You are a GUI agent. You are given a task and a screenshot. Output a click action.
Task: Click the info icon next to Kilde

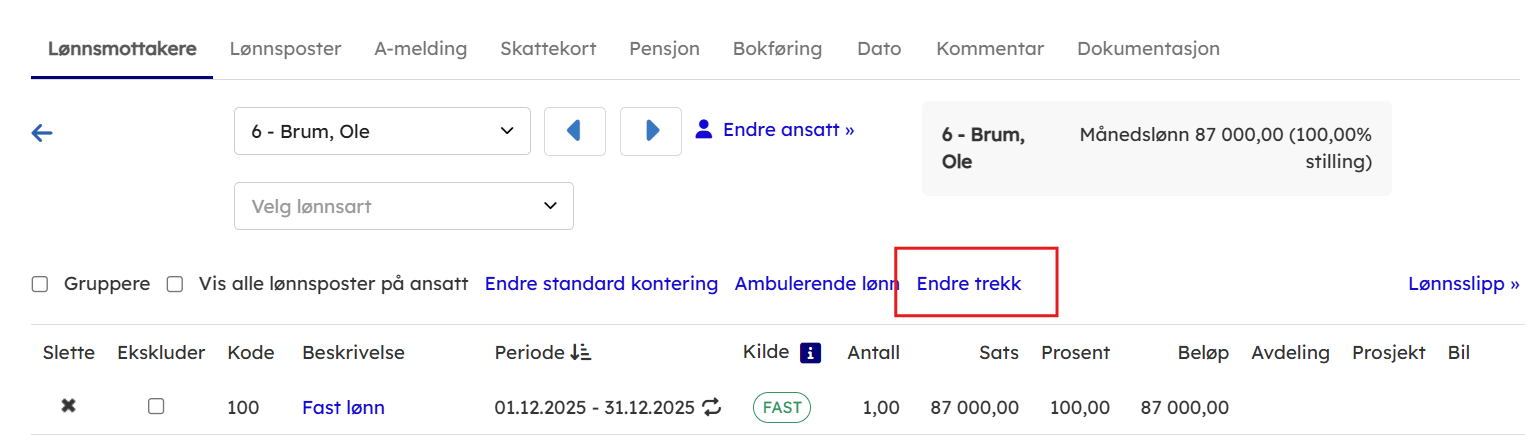point(810,353)
